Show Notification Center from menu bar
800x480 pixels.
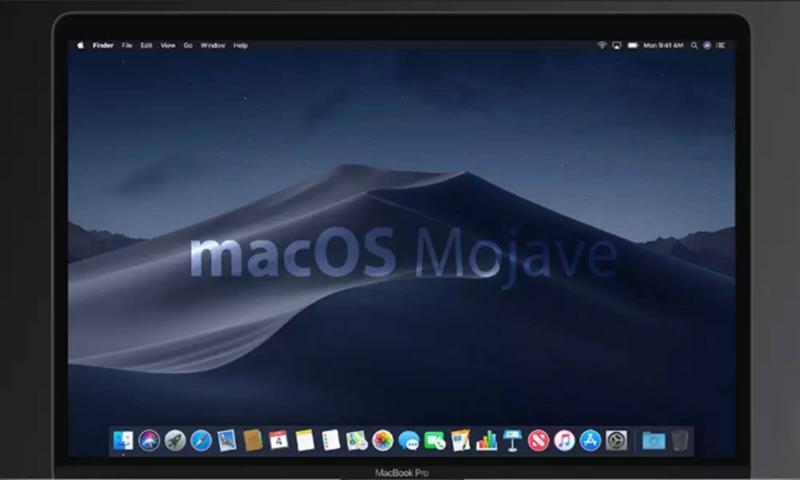click(x=721, y=45)
